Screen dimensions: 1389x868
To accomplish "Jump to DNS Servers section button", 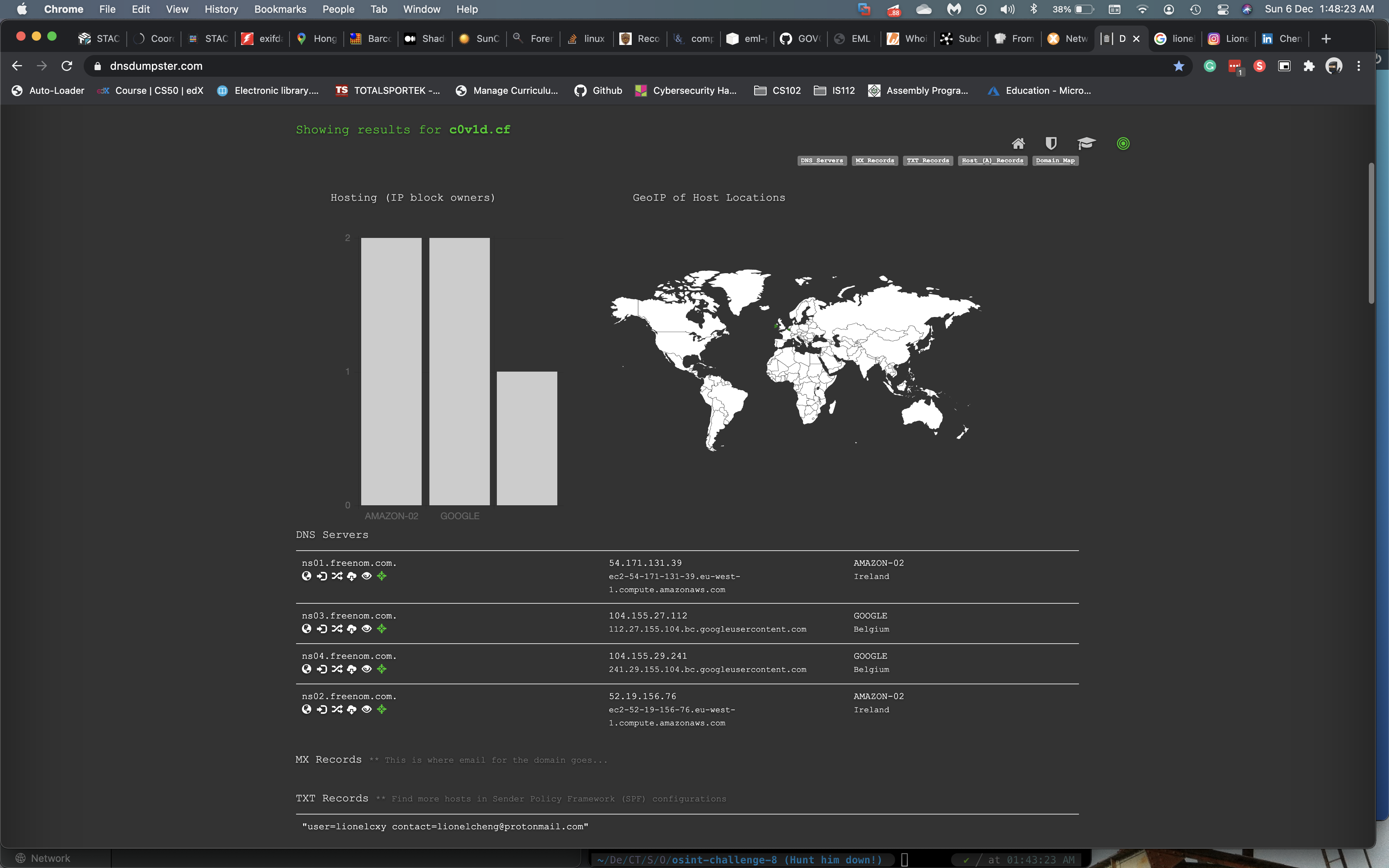I will (x=822, y=161).
